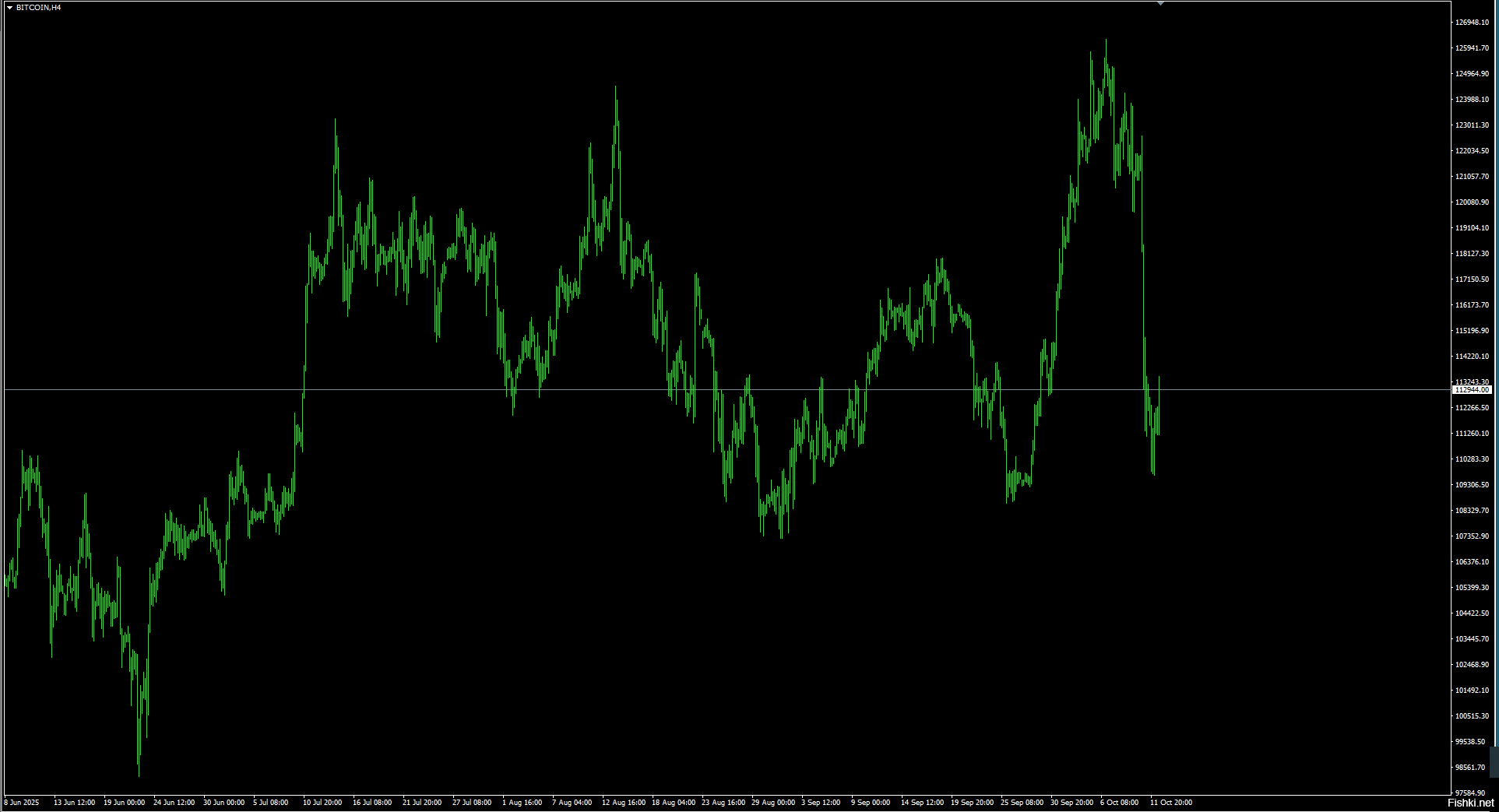
Task: Click the 116173.70 price scale label
Action: [1472, 305]
